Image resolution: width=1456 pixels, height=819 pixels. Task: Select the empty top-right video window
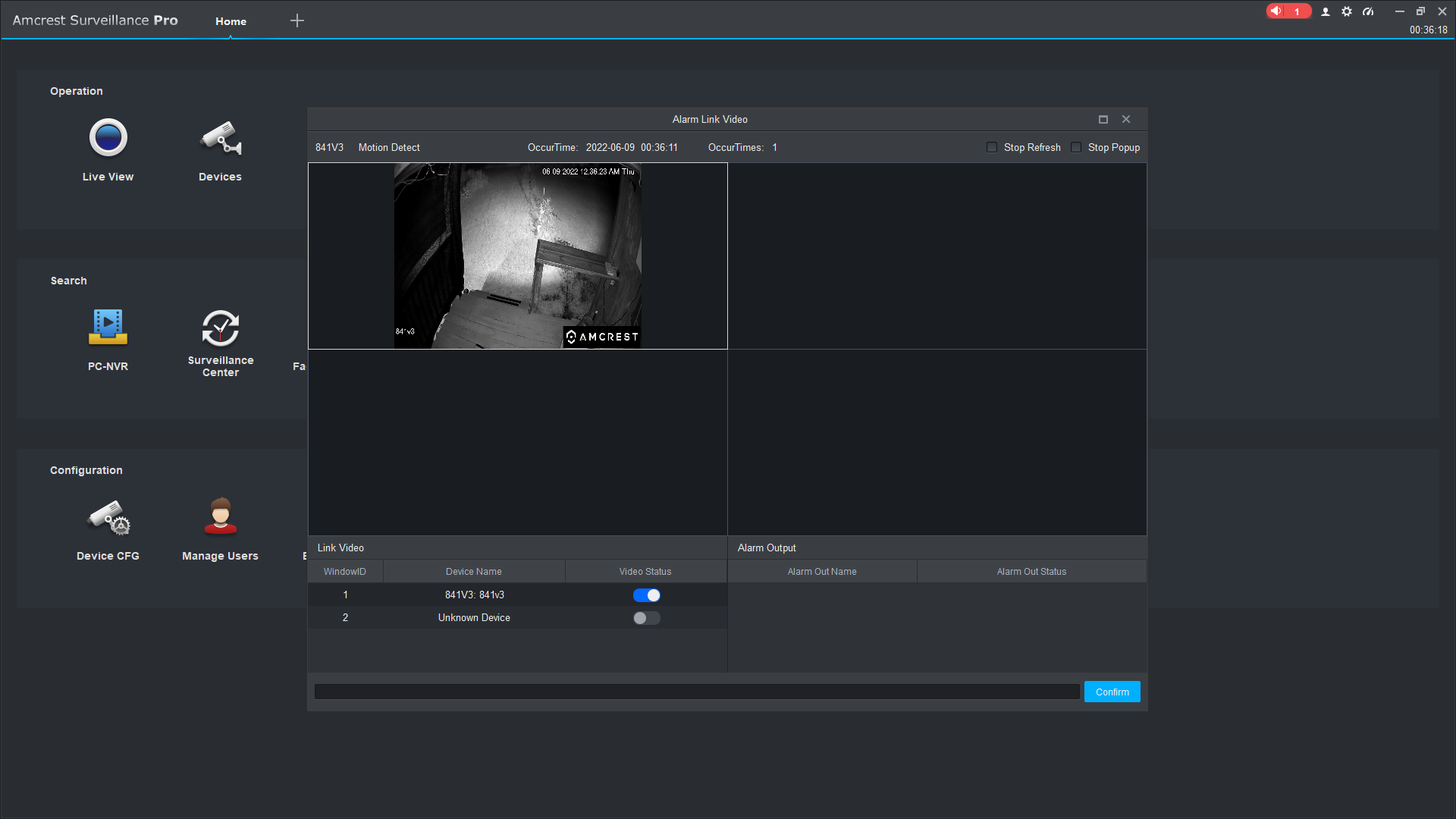(x=937, y=256)
